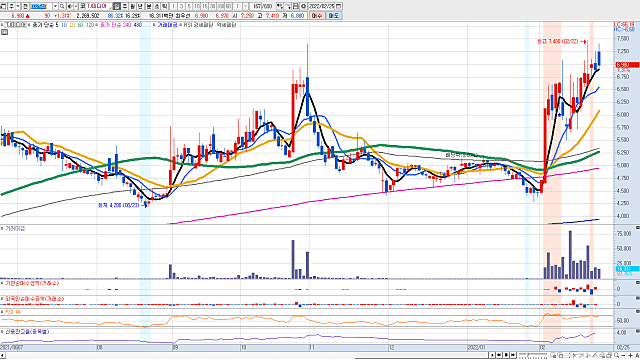Click the bottom magnifier zoom icon

616,356
